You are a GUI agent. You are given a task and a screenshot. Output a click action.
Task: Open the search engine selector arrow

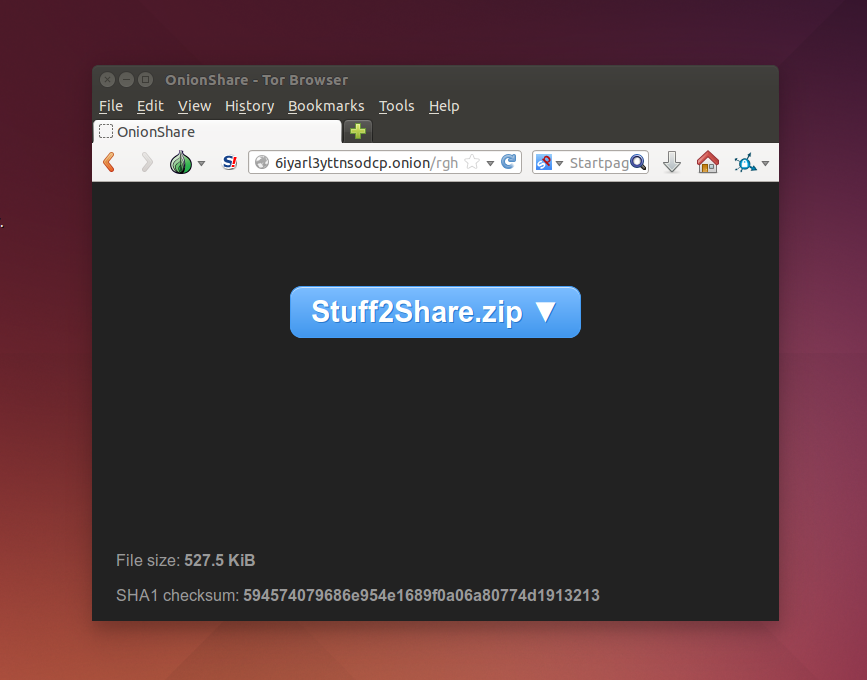(559, 163)
